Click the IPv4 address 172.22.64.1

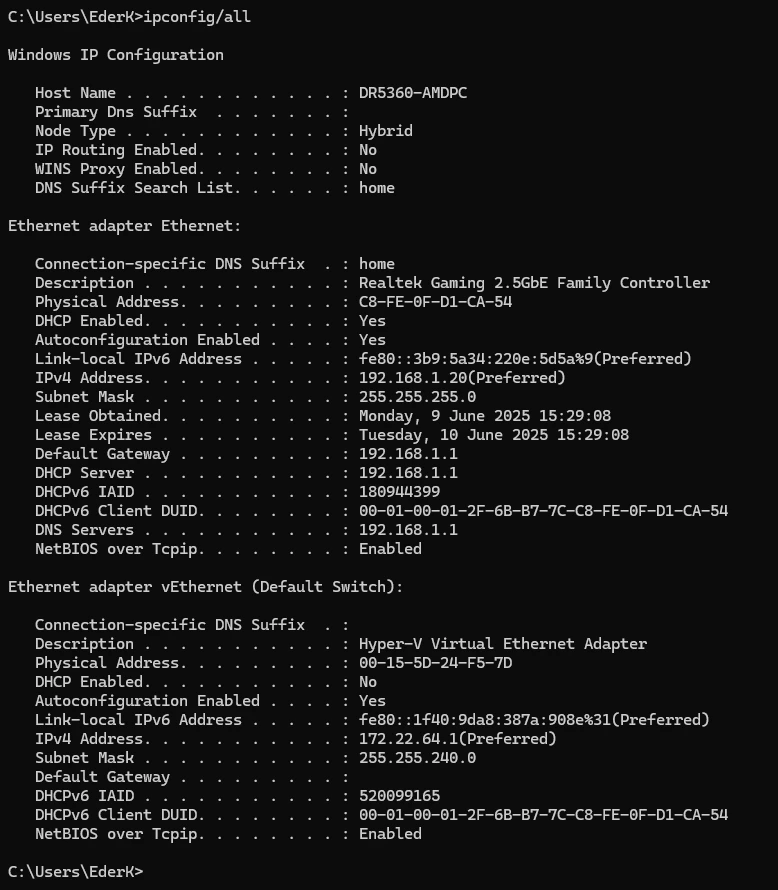[x=409, y=738]
